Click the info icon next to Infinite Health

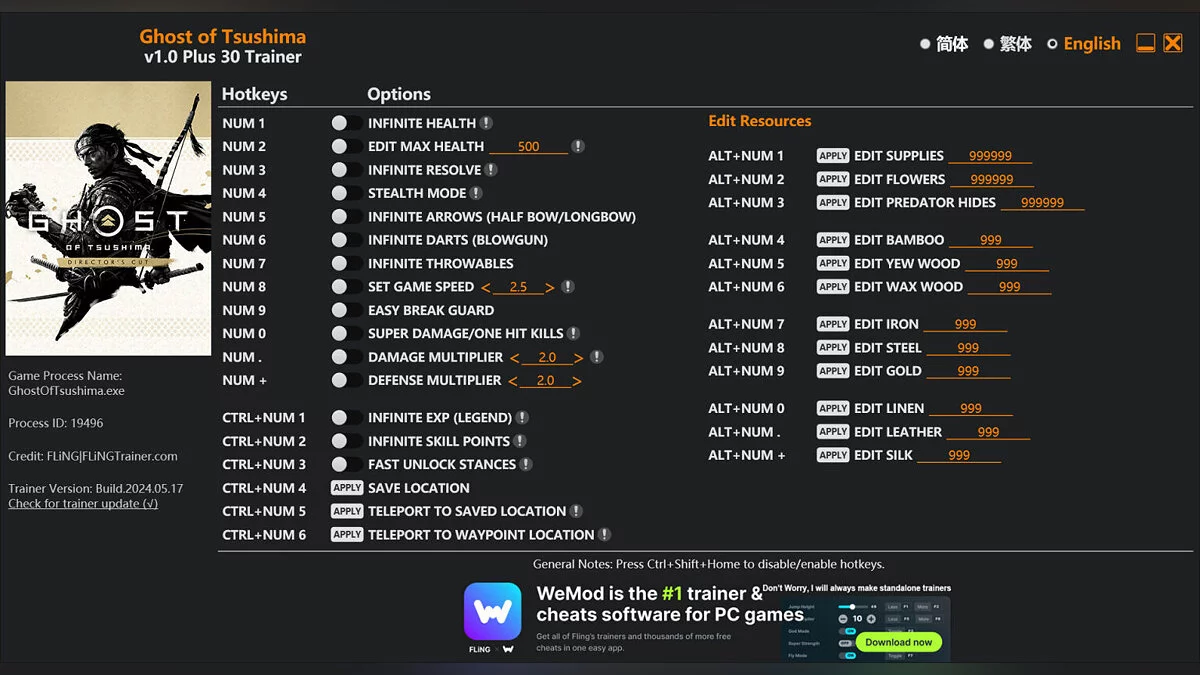486,123
